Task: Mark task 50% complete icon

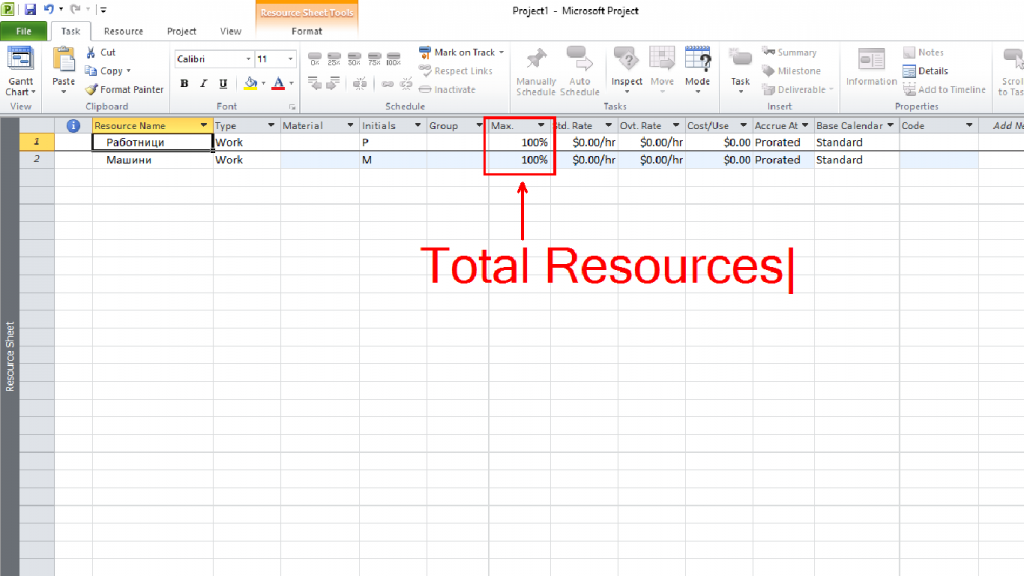Action: pos(354,59)
